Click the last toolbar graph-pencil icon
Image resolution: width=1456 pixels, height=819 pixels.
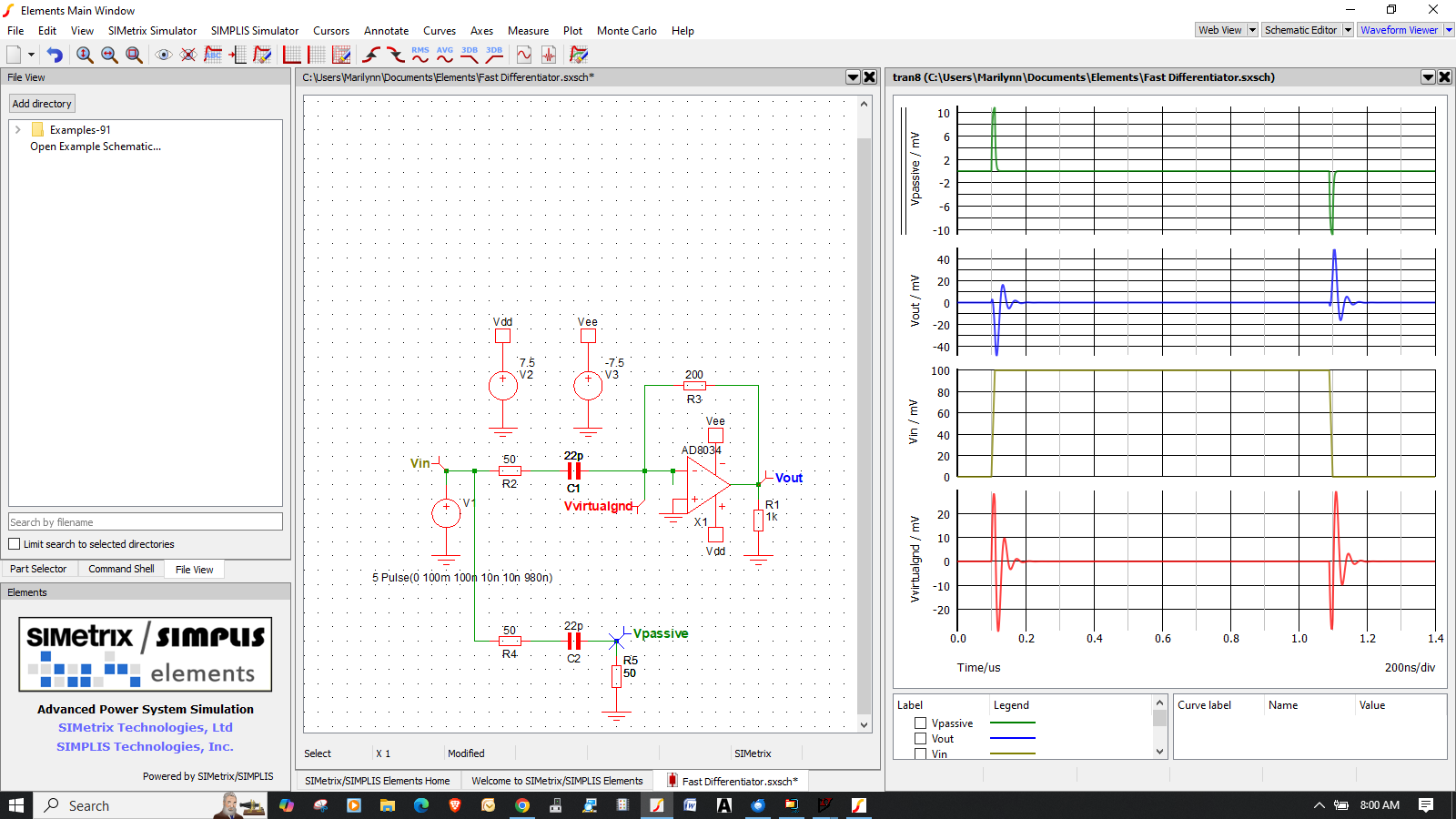[x=579, y=55]
